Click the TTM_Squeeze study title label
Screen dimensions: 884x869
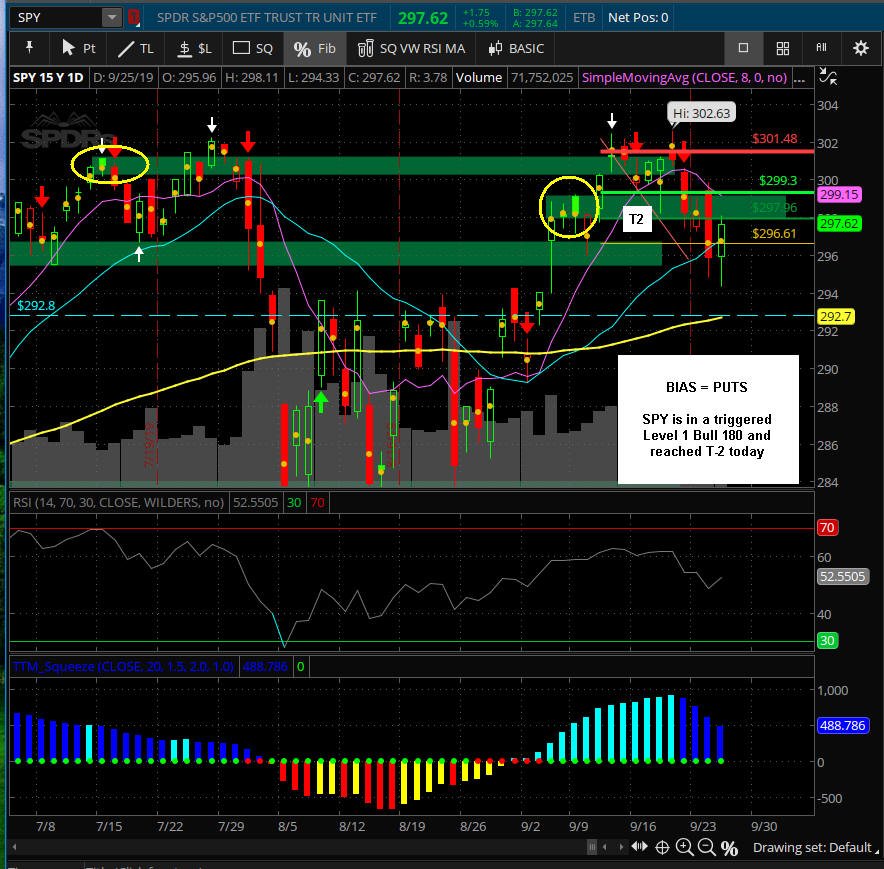(123, 667)
